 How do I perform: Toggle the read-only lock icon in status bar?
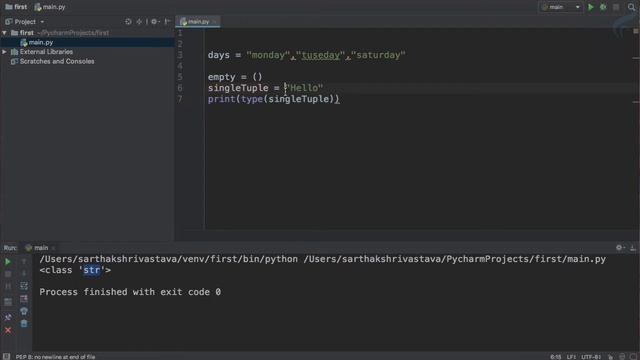(x=610, y=357)
